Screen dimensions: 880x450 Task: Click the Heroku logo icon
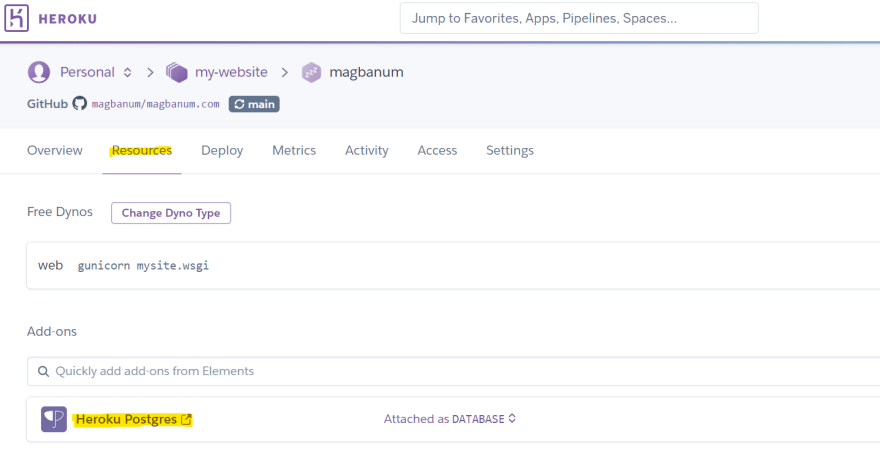16,18
